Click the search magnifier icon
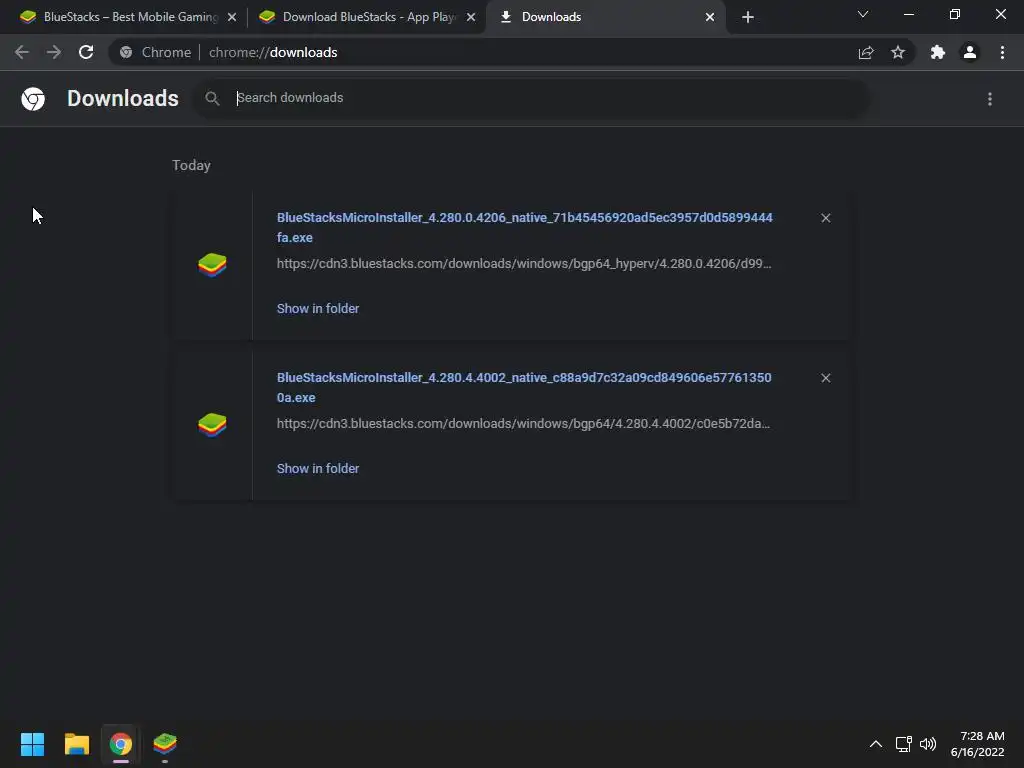Screen dimensions: 1024x768 [x=212, y=99]
